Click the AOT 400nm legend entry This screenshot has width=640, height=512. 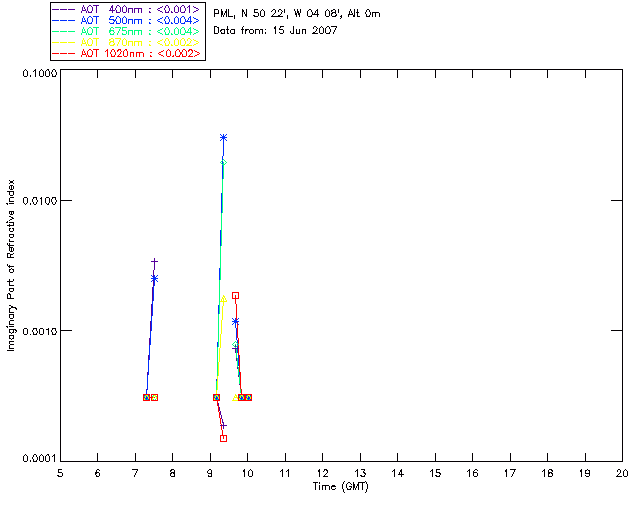point(126,9)
